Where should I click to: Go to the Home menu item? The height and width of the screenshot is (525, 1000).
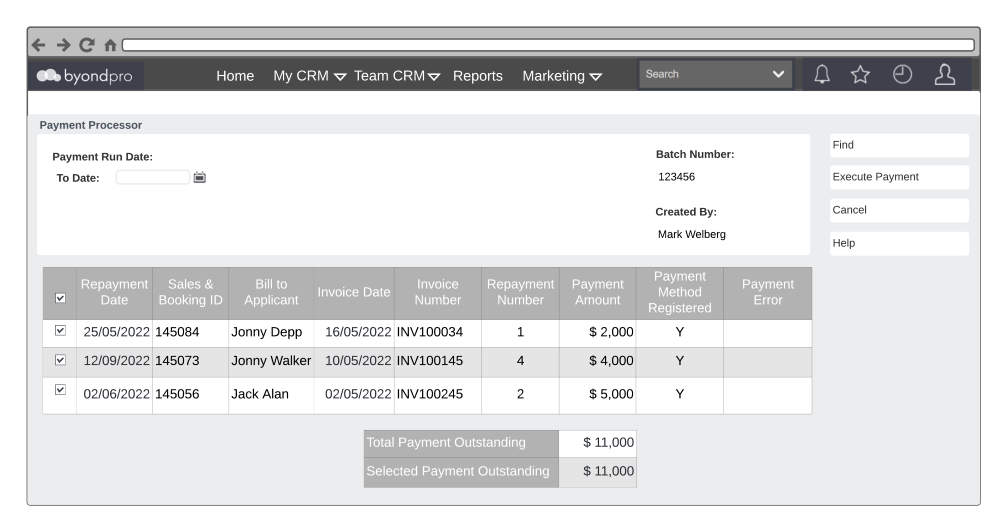pos(235,76)
